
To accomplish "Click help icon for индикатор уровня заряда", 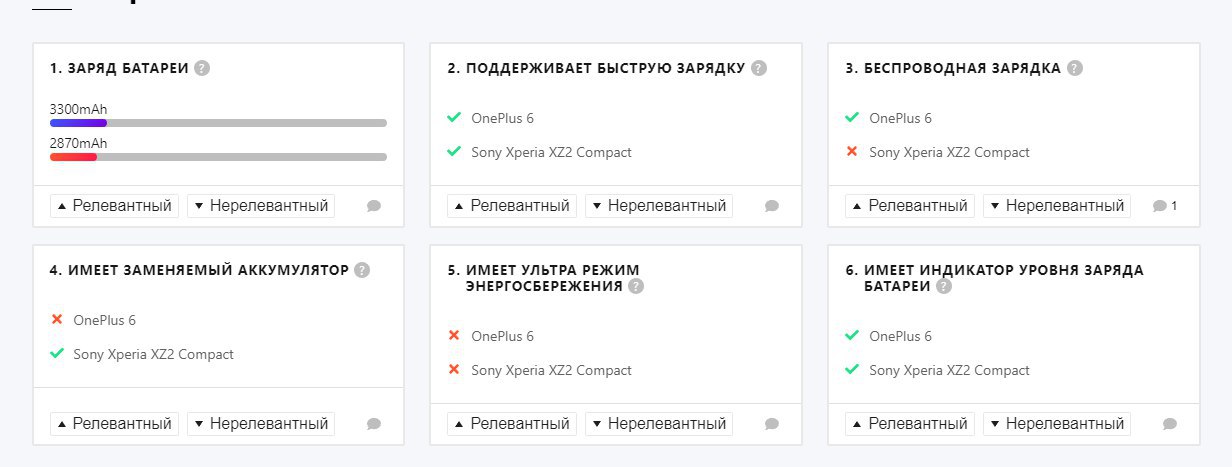I will (944, 286).
